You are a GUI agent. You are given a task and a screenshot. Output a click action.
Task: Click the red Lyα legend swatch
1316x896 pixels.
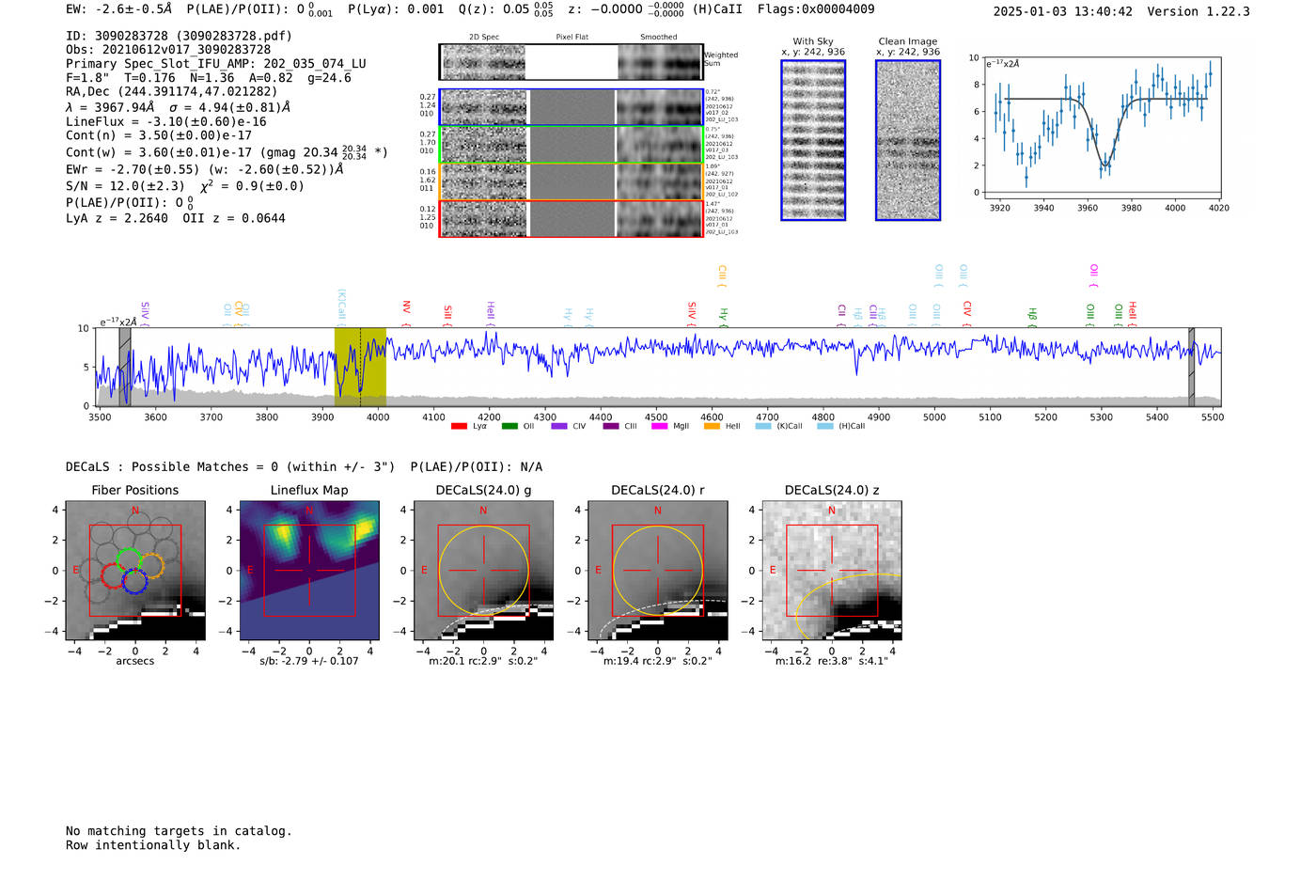point(459,426)
